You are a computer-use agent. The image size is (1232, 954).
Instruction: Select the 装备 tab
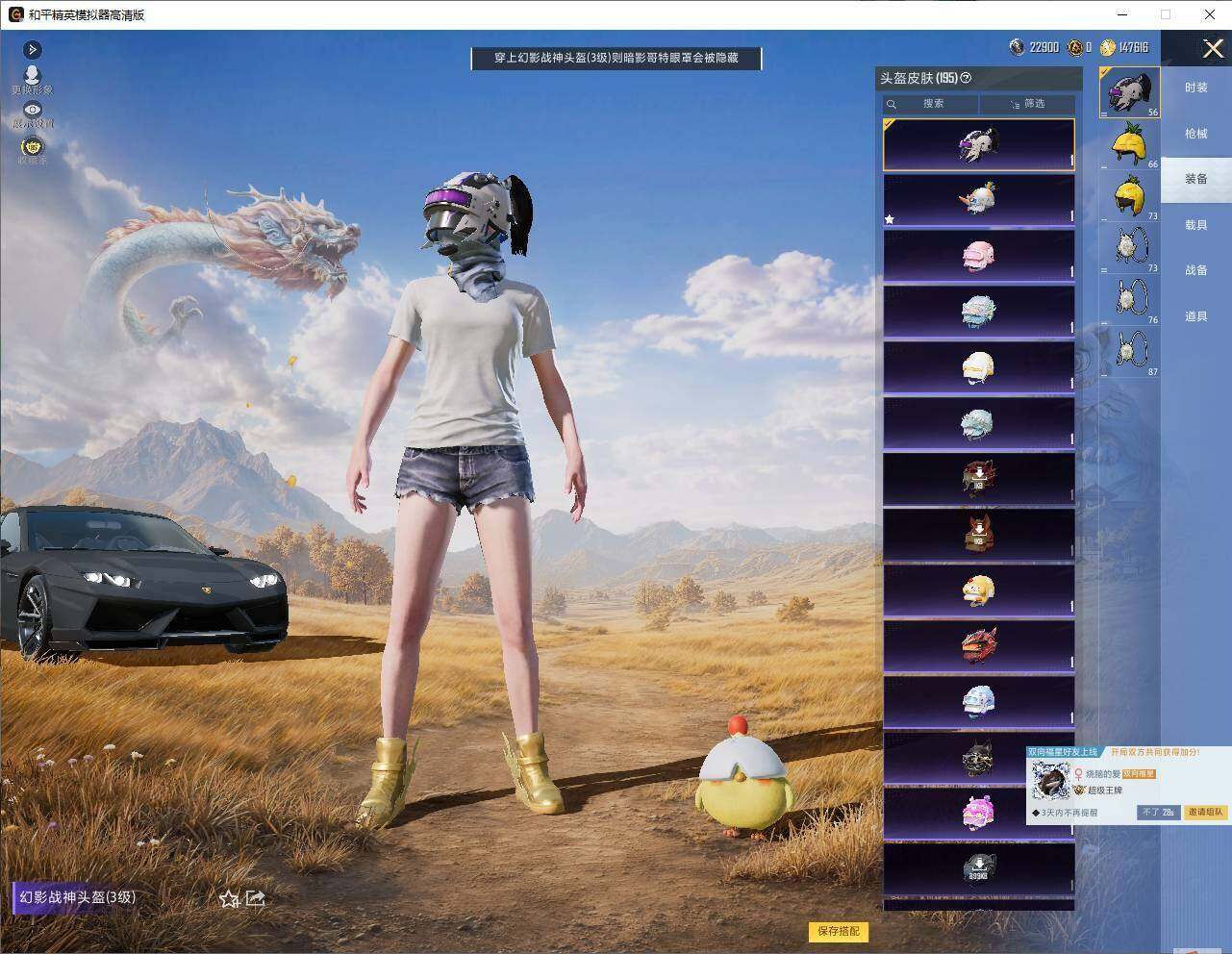[1196, 179]
